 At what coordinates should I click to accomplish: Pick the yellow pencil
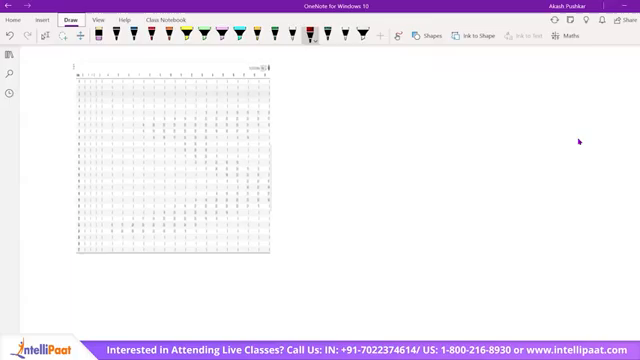click(x=257, y=34)
